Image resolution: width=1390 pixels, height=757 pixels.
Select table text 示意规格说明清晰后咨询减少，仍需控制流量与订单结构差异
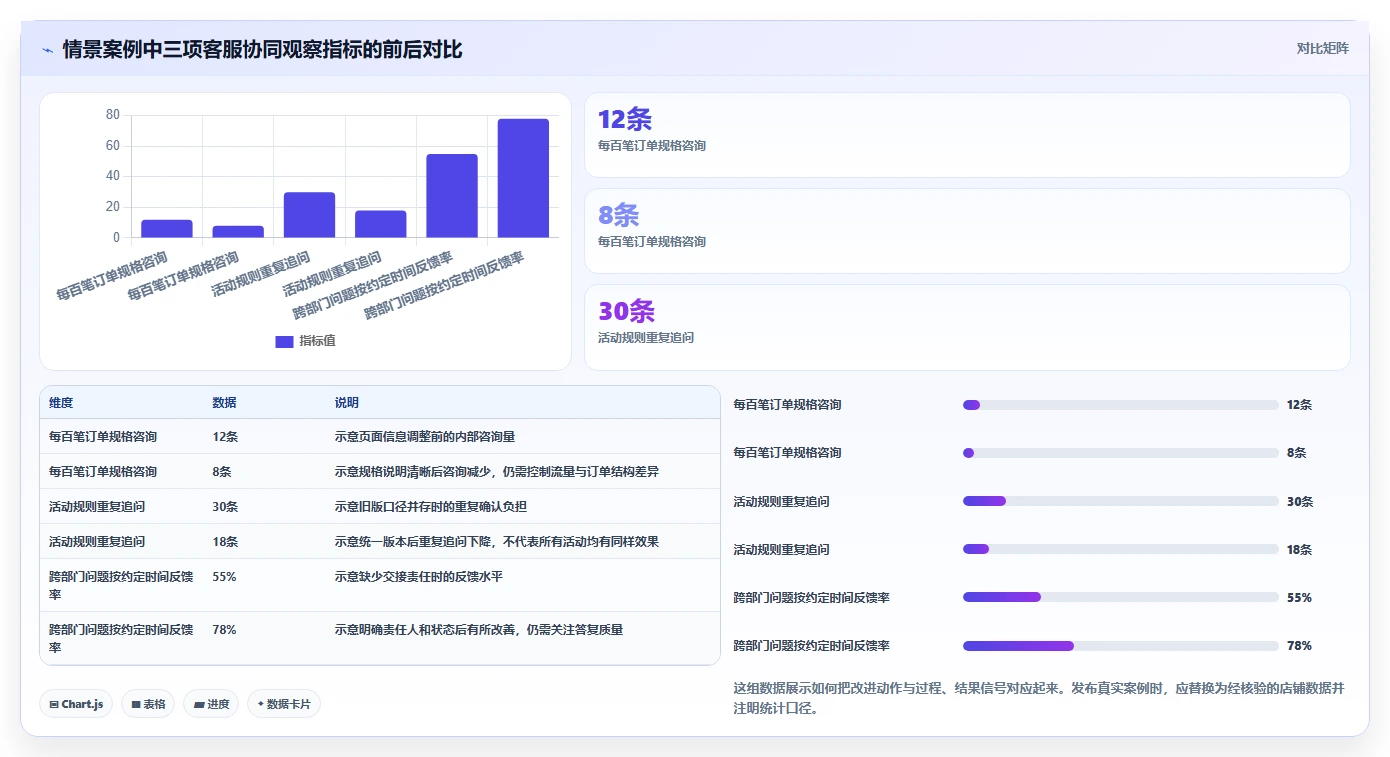click(497, 472)
